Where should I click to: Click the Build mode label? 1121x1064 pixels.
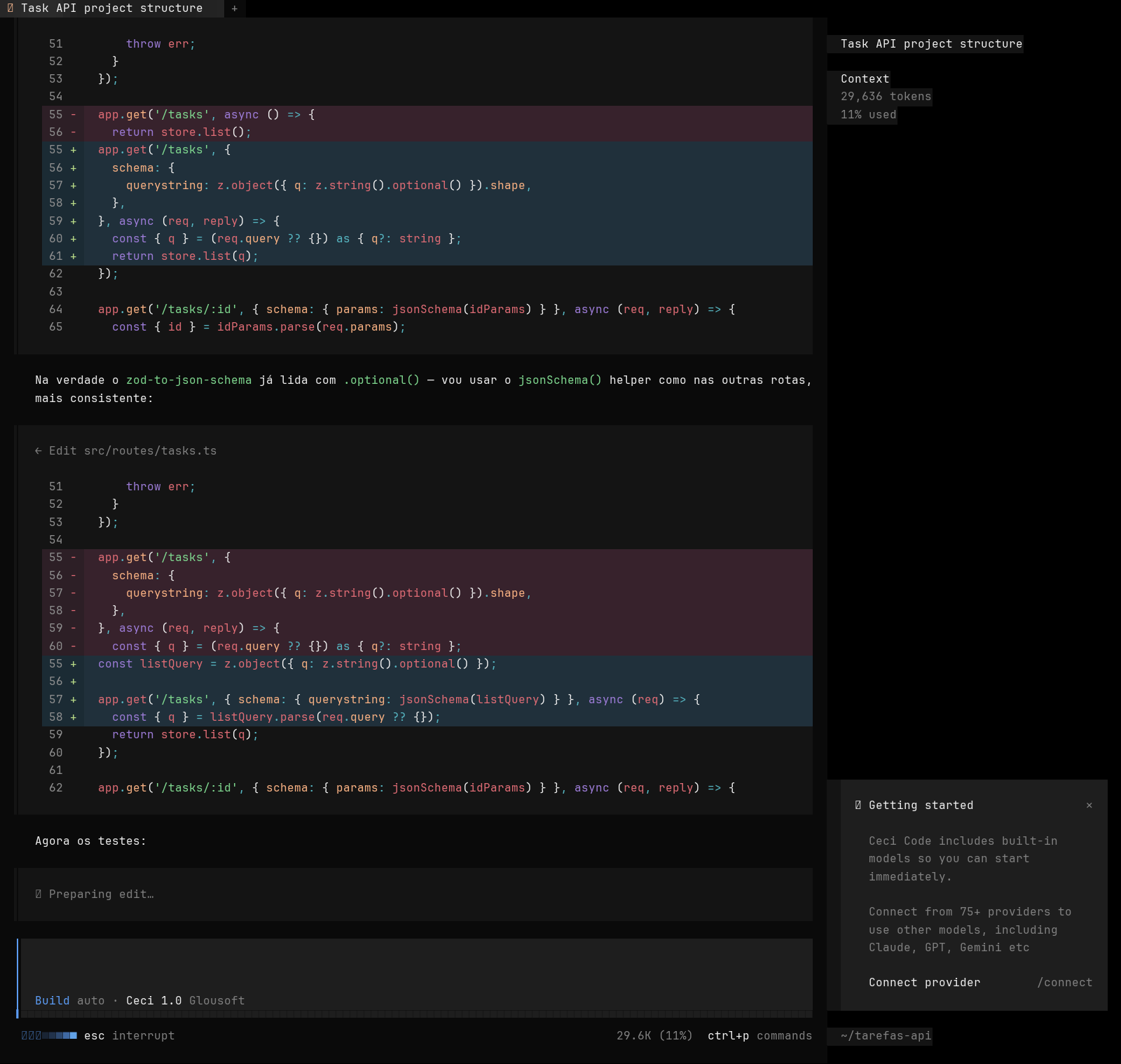(x=53, y=1001)
